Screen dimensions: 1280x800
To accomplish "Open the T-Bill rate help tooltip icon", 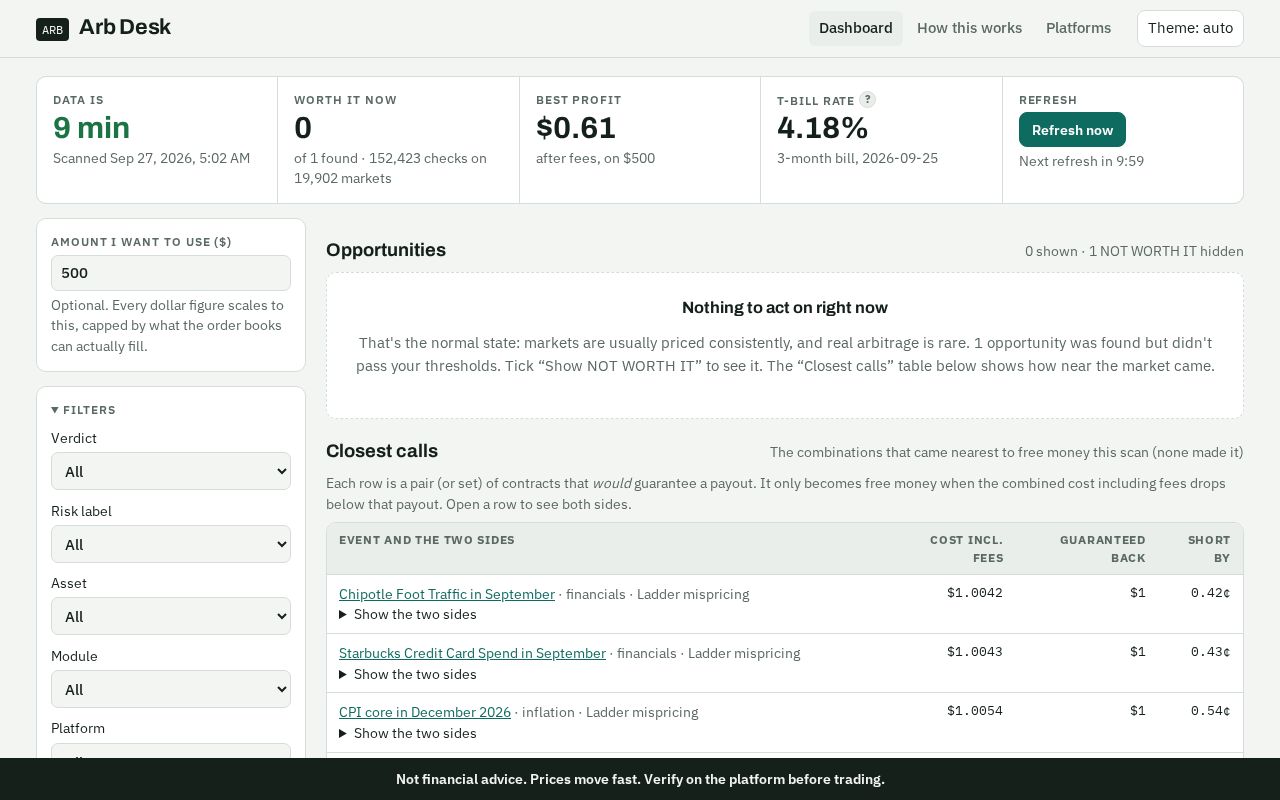I will pyautogui.click(x=868, y=99).
